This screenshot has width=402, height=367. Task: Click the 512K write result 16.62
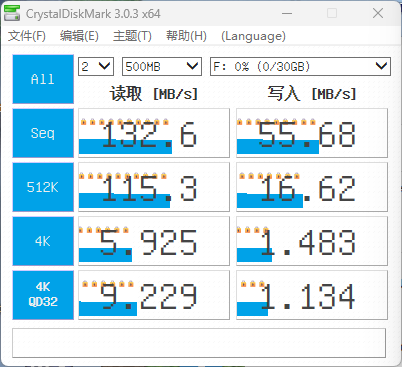coord(312,187)
